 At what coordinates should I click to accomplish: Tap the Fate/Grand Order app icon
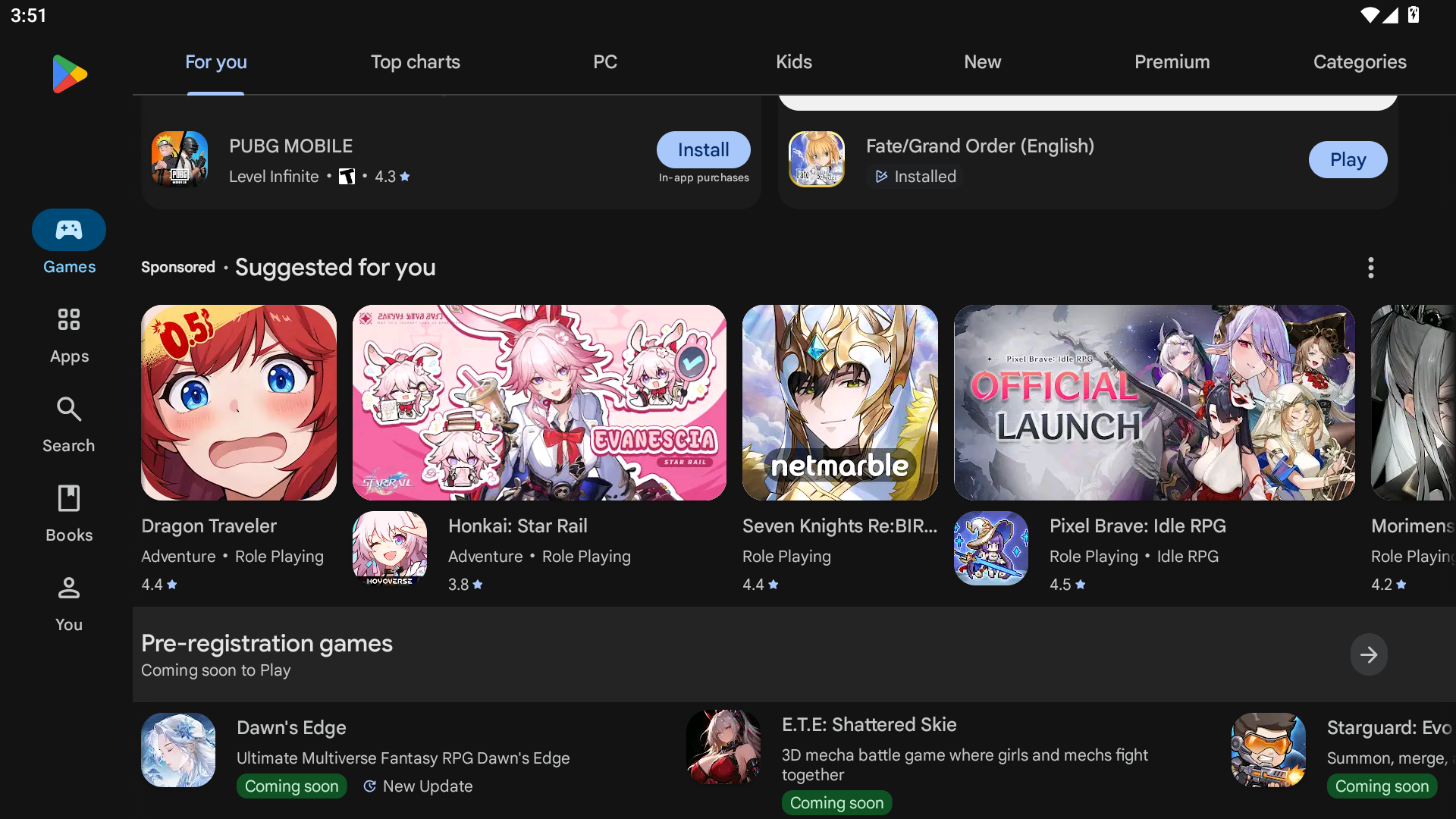click(817, 159)
